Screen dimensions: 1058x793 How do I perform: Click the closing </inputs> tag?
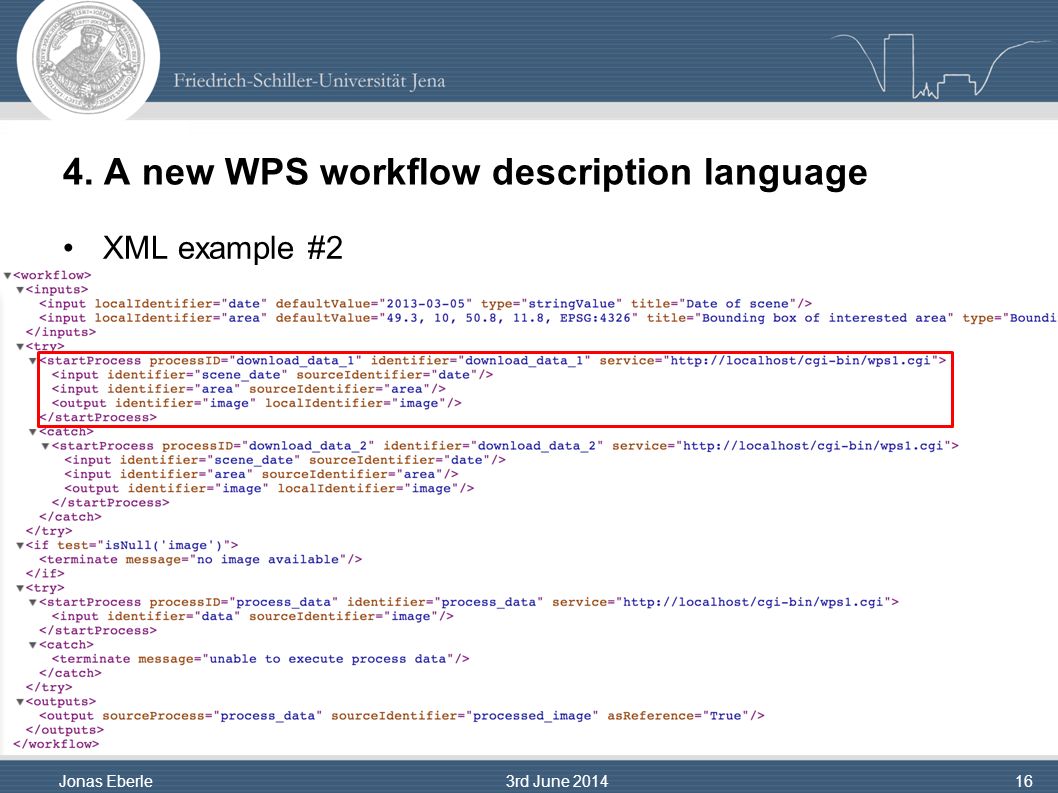point(61,332)
